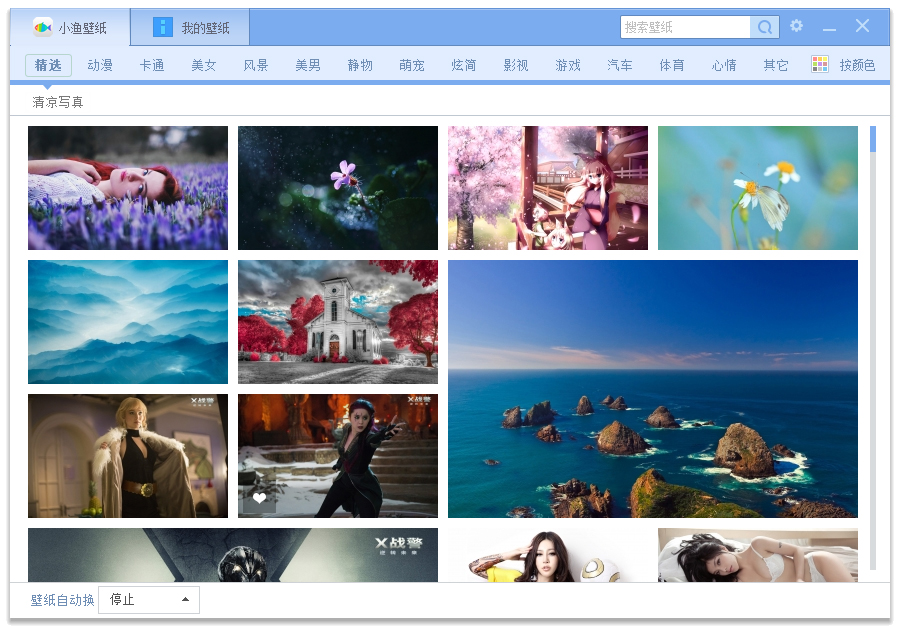Viewport: 898px width, 627px height.
Task: Open the red-haired woman in lavender wallpaper
Action: click(128, 188)
